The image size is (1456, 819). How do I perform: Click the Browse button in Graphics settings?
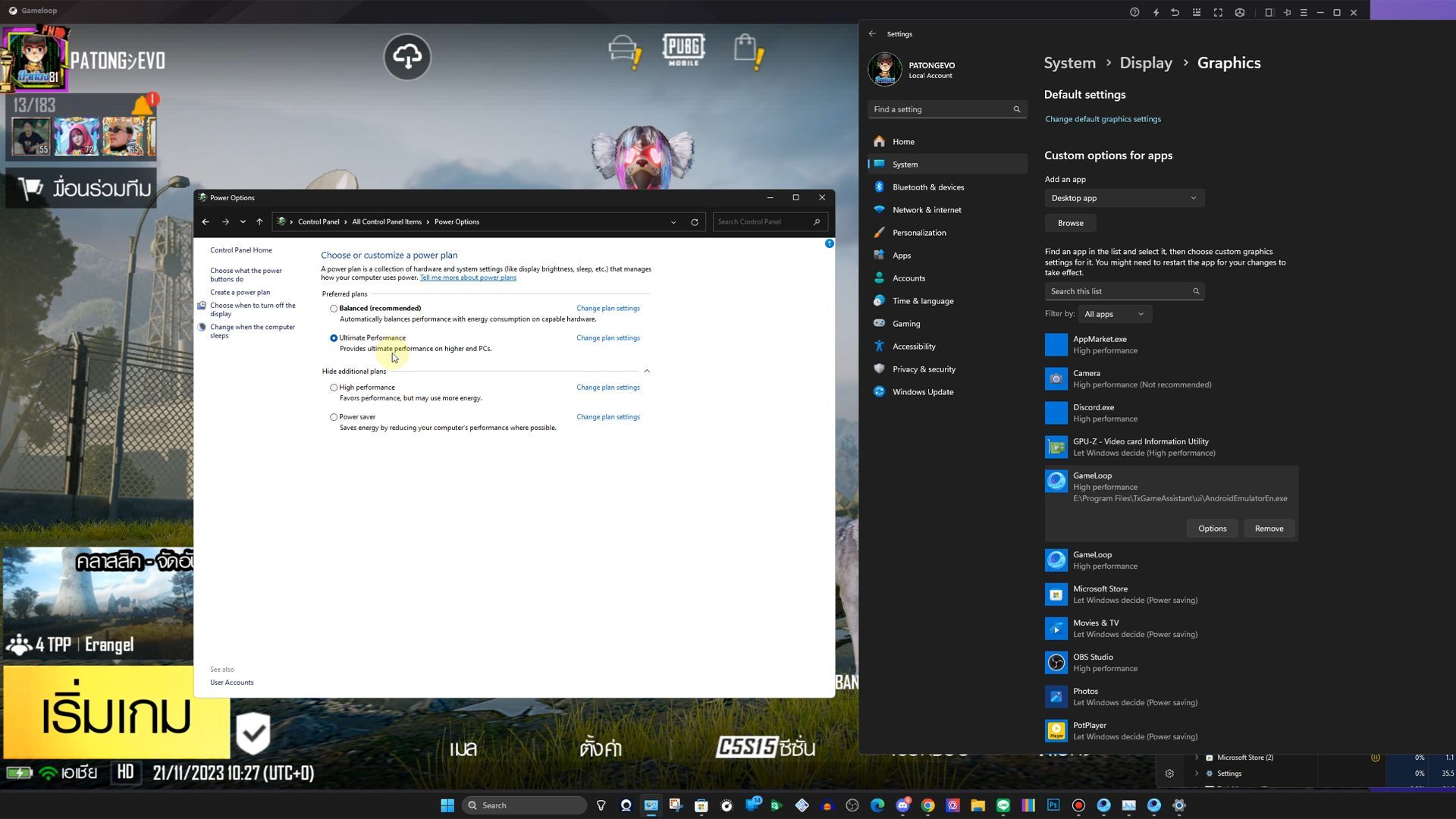[x=1070, y=223]
